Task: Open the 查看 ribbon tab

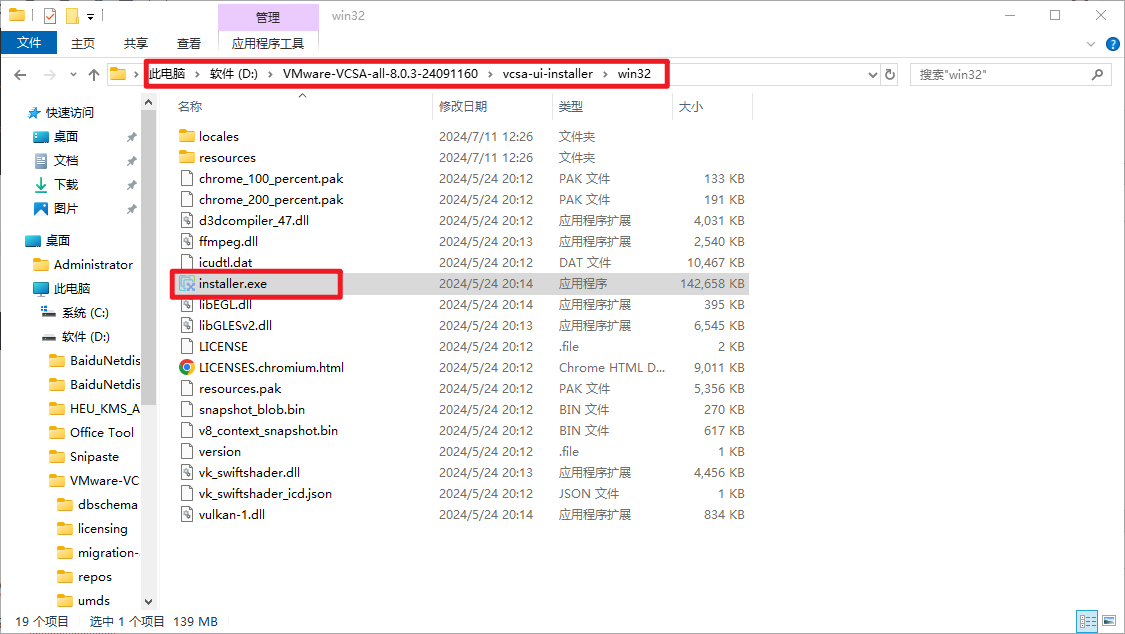Action: pyautogui.click(x=189, y=43)
